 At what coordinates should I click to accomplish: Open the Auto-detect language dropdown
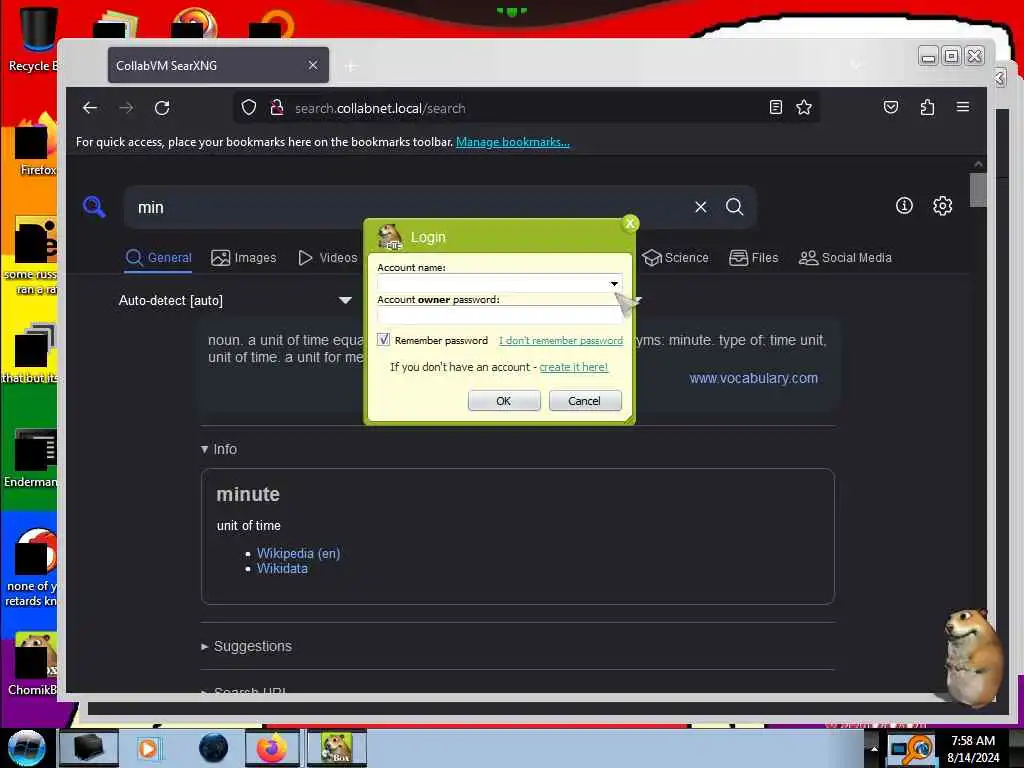(x=235, y=300)
